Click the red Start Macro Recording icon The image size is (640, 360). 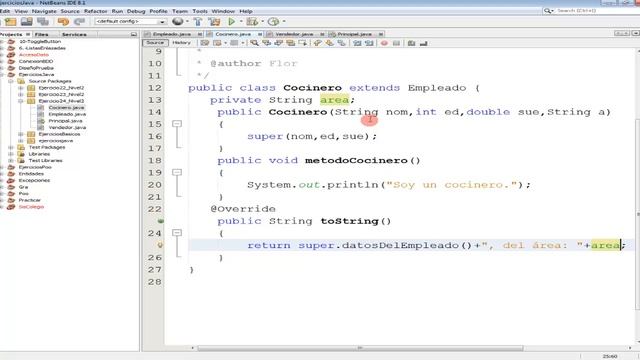pyautogui.click(x=384, y=43)
